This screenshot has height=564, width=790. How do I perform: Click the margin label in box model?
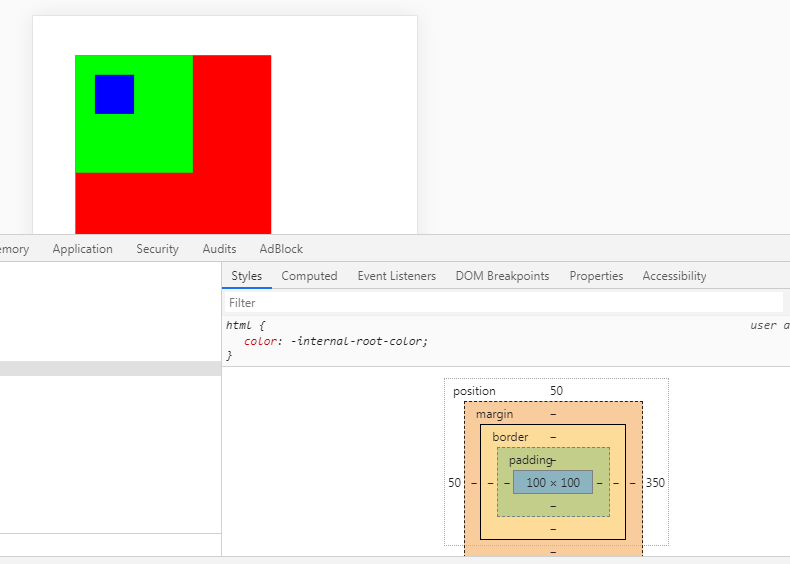[494, 414]
